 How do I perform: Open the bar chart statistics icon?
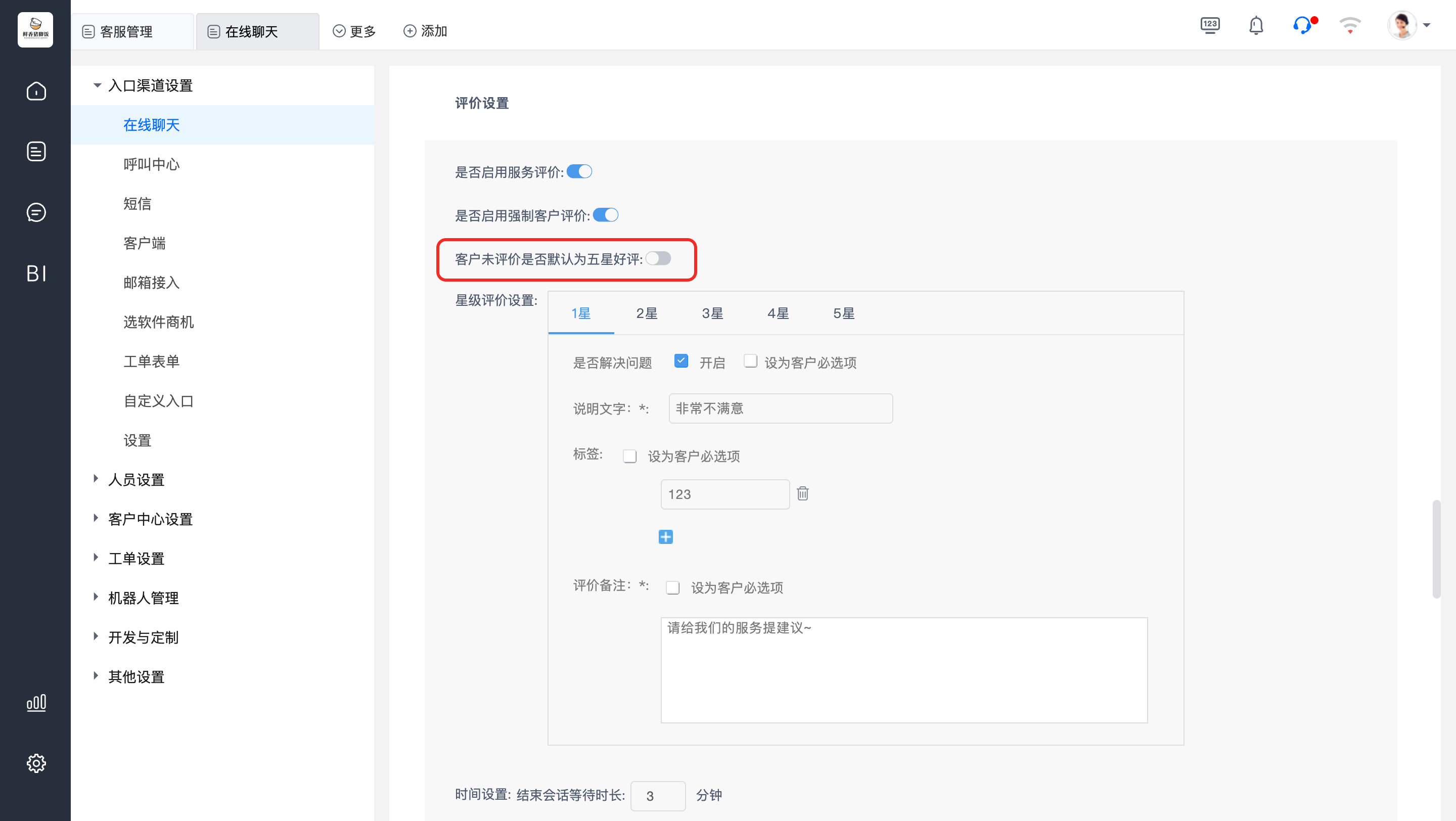[x=36, y=702]
